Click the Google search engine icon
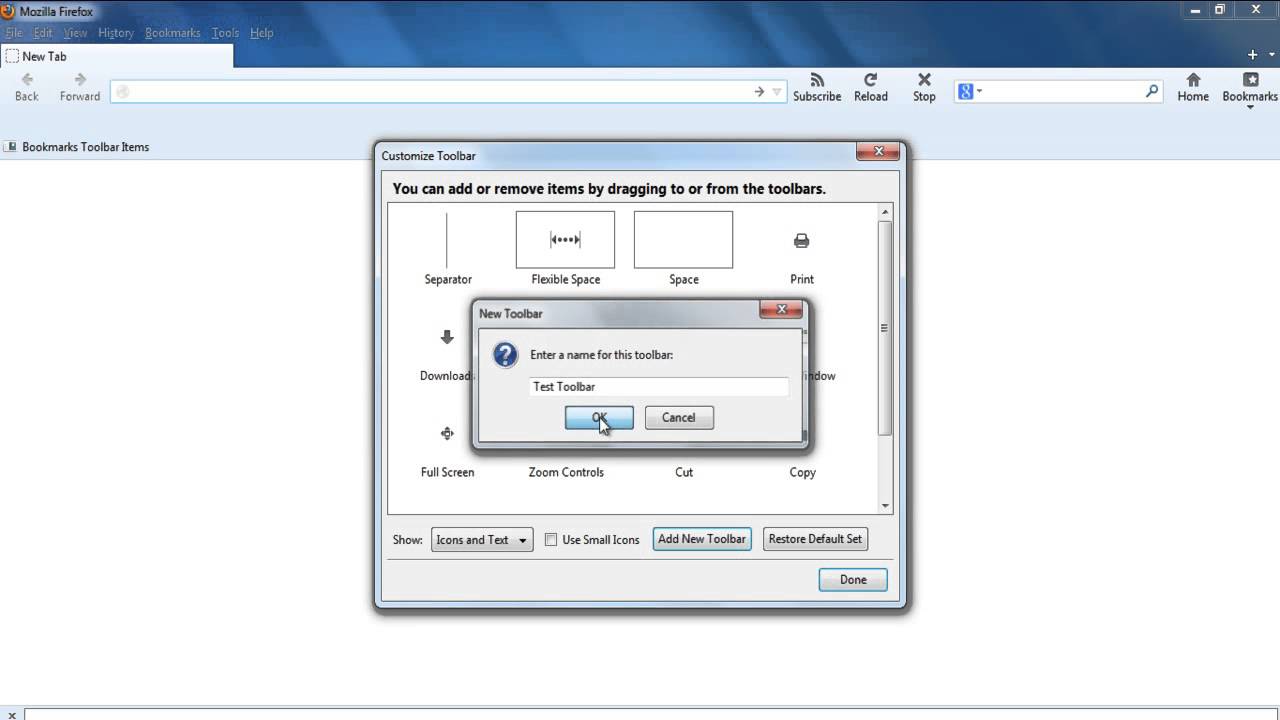1280x720 pixels. (x=966, y=92)
